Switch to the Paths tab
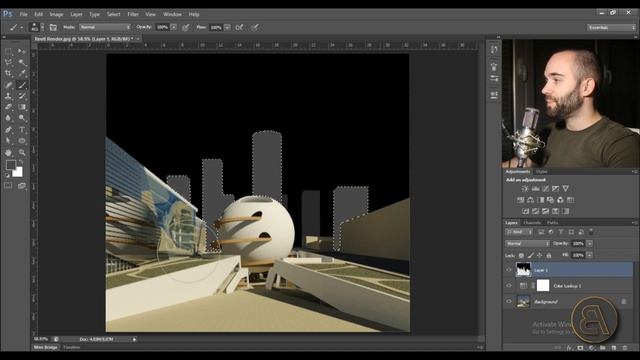The height and width of the screenshot is (360, 640). coord(552,223)
